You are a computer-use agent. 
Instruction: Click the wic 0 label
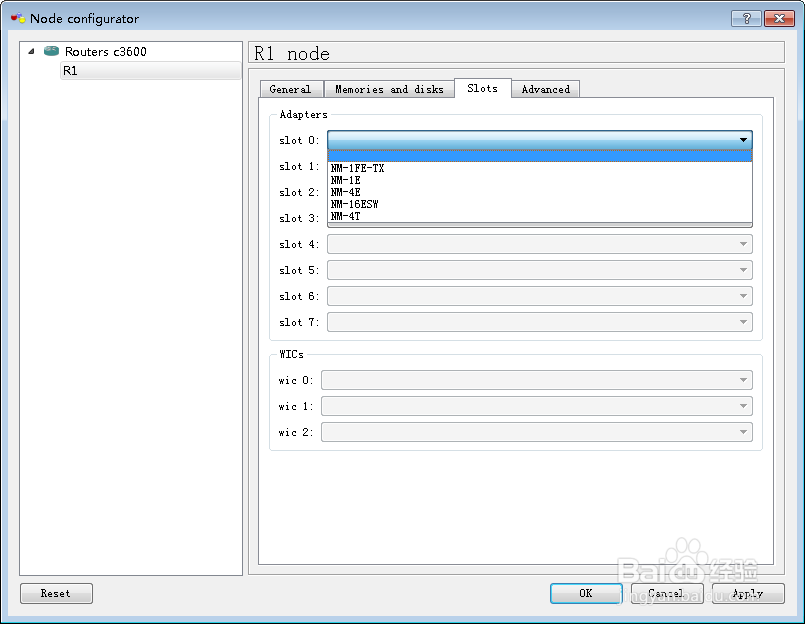[x=296, y=381]
